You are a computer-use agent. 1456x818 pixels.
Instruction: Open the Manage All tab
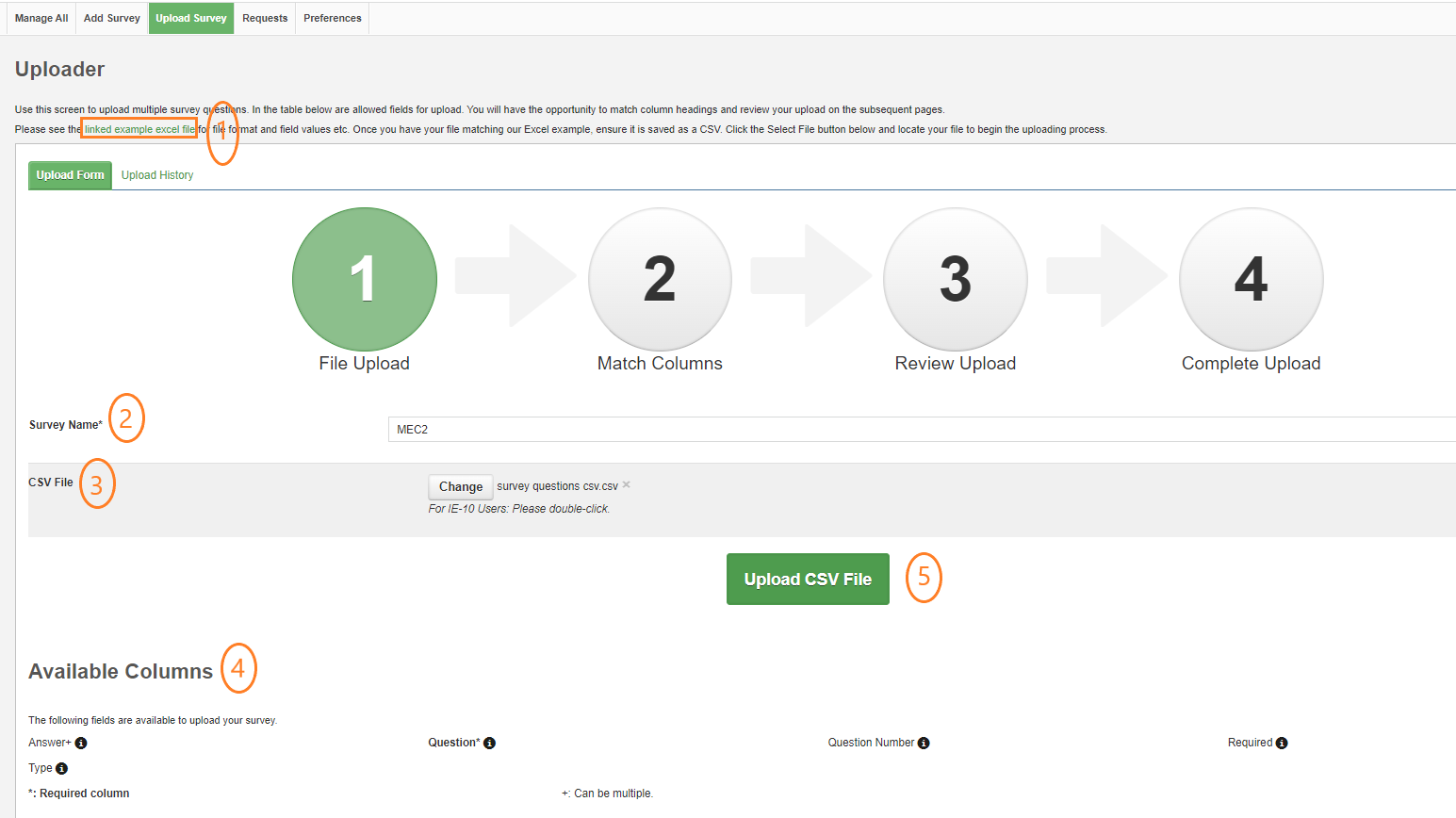point(41,18)
